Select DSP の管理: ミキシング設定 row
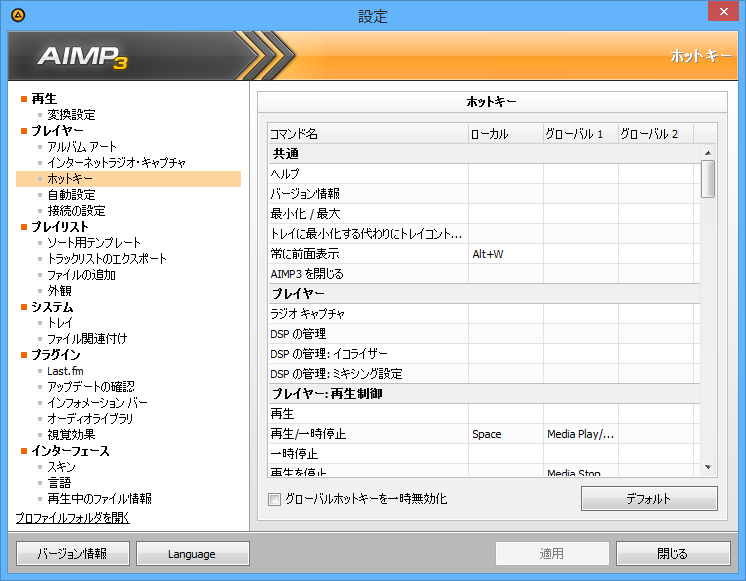This screenshot has width=746, height=581. click(484, 374)
